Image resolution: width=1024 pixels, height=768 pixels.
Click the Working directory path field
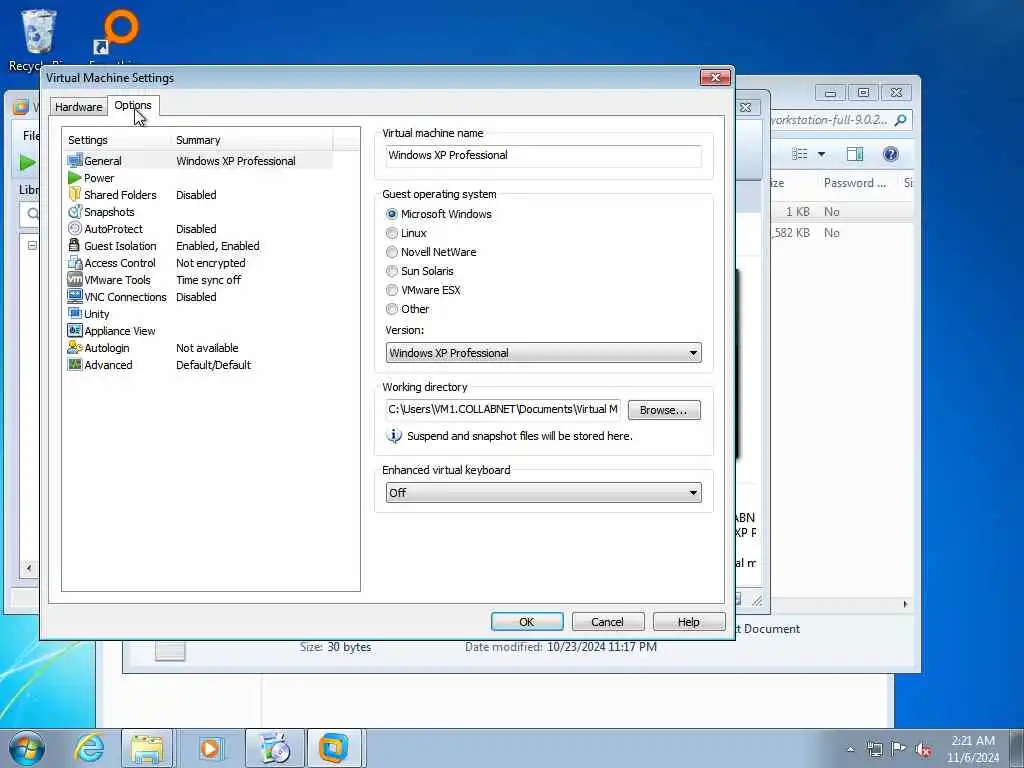click(503, 409)
